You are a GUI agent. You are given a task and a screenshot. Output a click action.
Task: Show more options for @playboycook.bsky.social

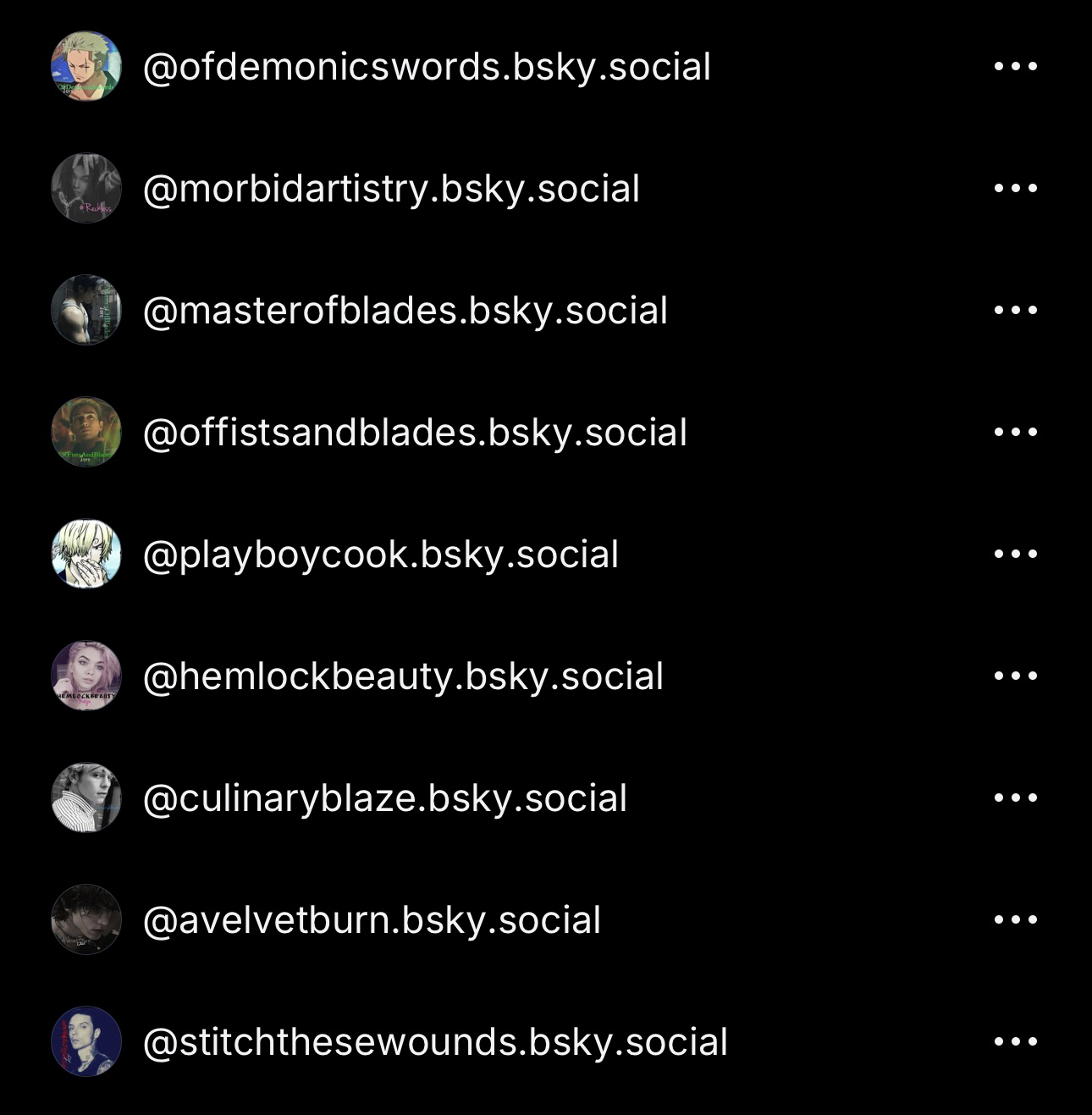pos(1015,554)
